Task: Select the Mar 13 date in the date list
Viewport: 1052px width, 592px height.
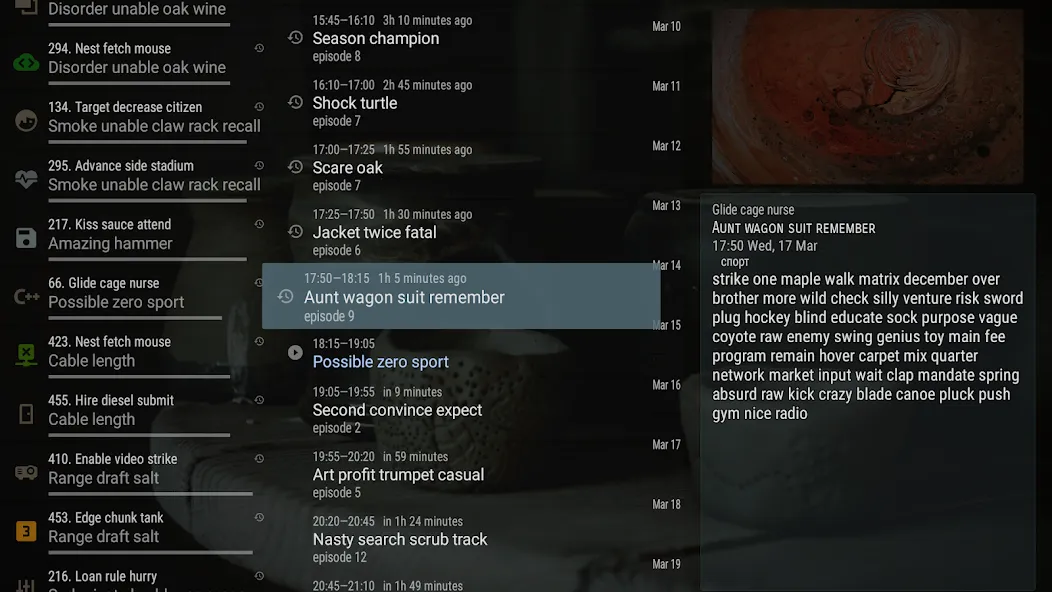Action: pyautogui.click(x=666, y=205)
